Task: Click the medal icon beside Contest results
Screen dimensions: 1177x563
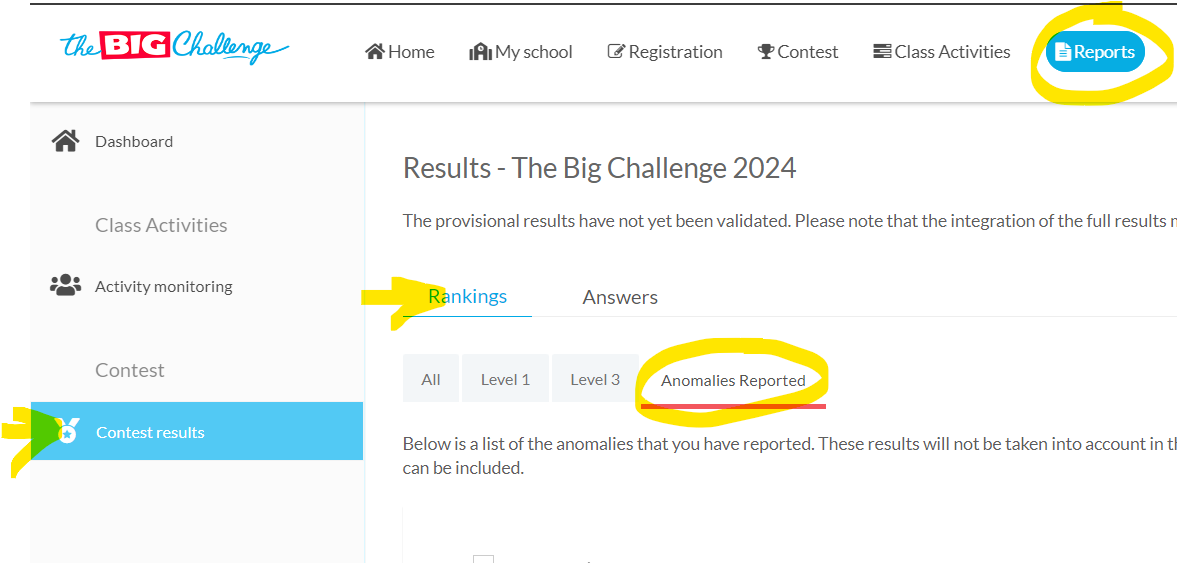Action: 67,432
